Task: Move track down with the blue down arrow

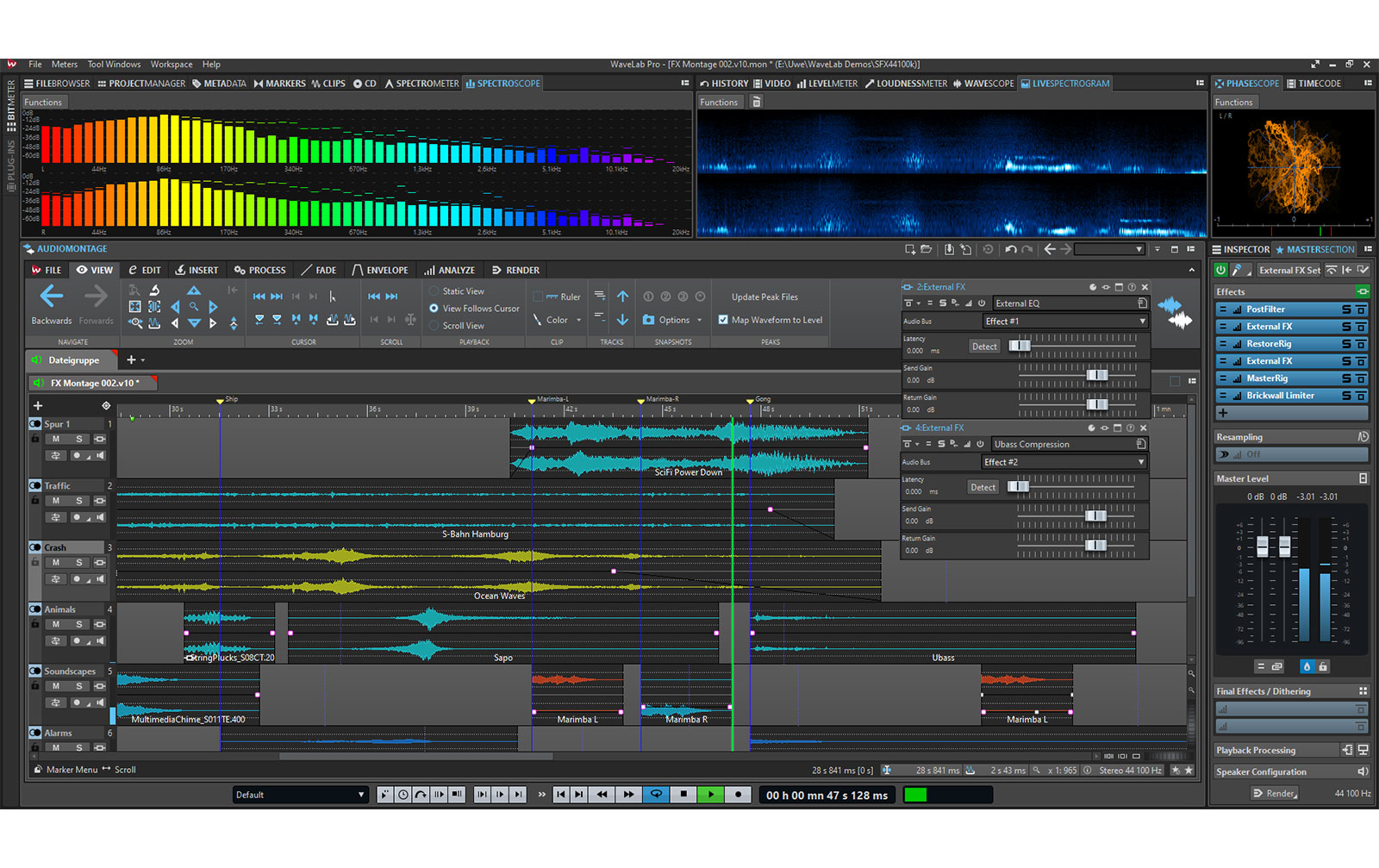Action: [x=623, y=320]
